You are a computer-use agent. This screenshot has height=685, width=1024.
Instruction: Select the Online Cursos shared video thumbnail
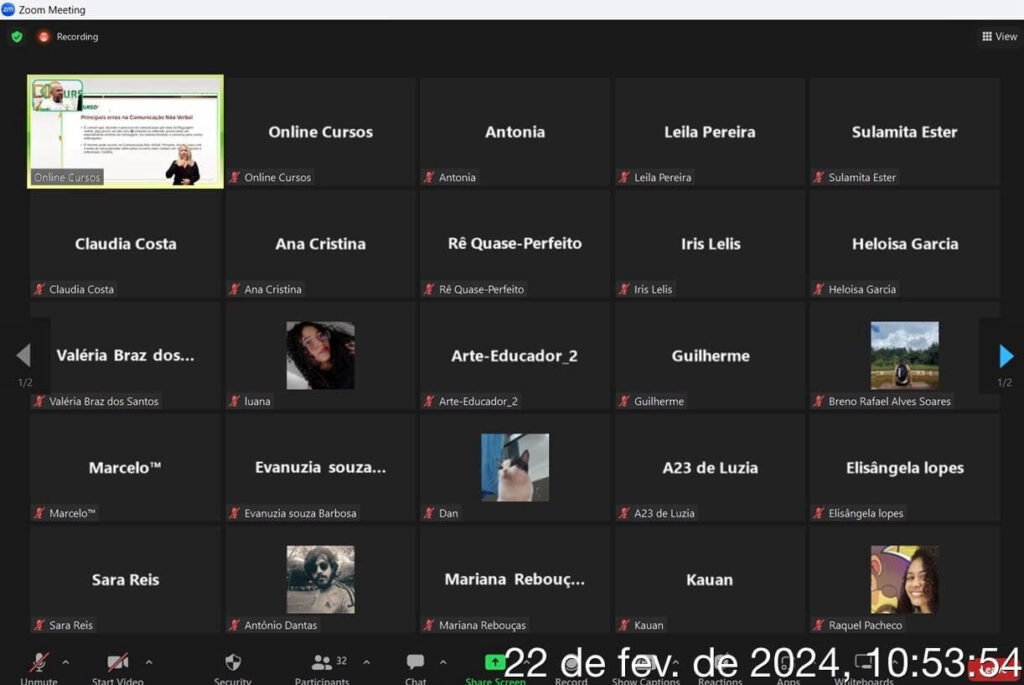[126, 131]
